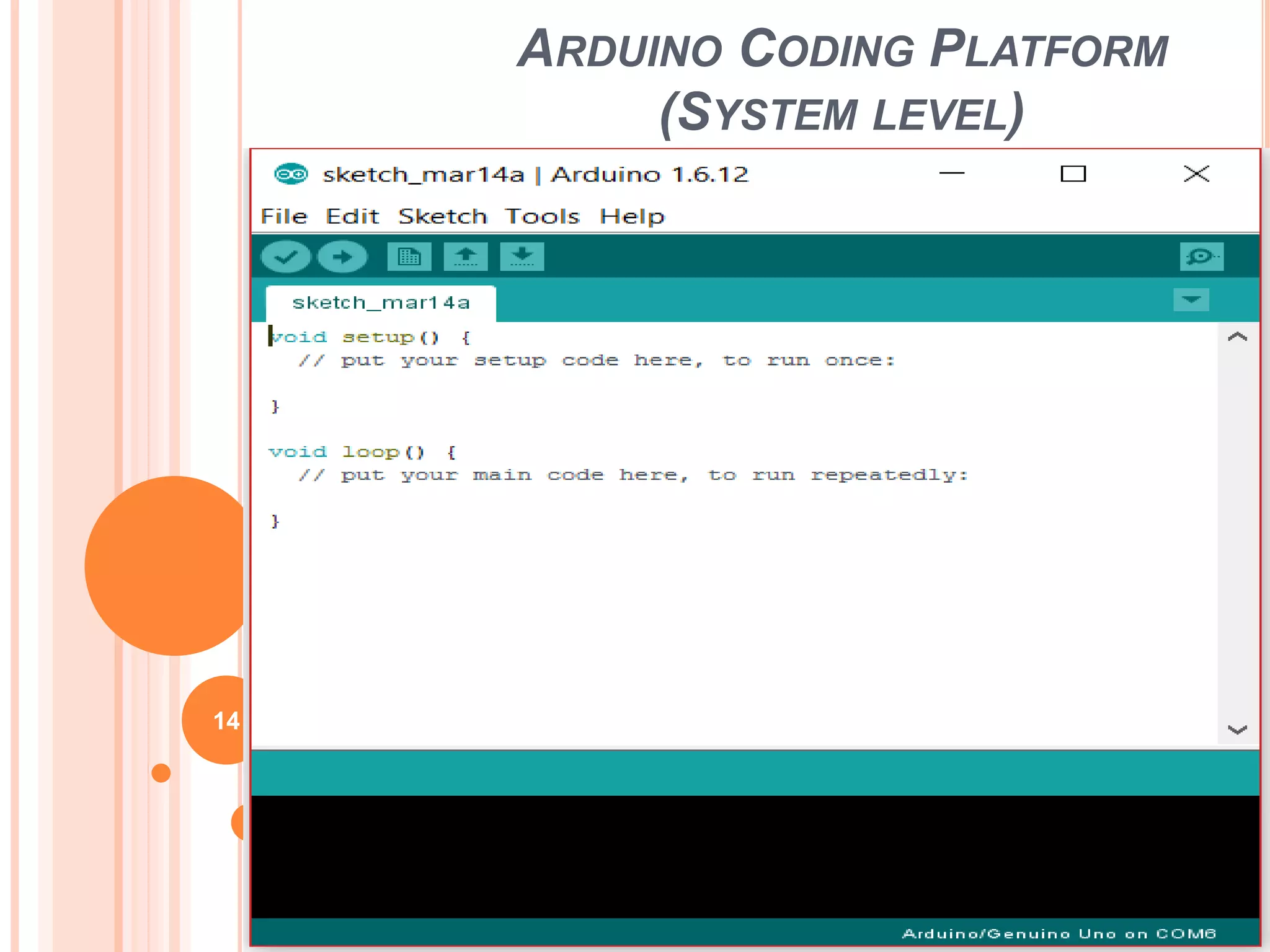
Task: Click the editor scrollbar up arrow
Action: [1237, 337]
